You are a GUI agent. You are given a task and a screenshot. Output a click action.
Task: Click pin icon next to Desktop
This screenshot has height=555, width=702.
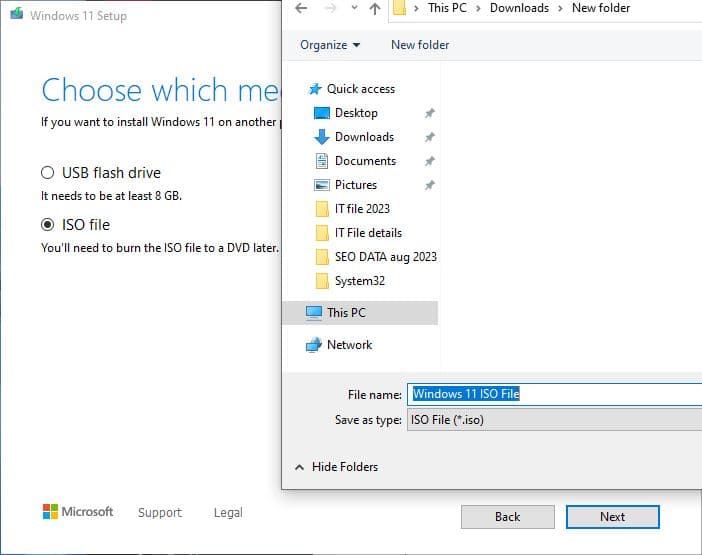429,113
